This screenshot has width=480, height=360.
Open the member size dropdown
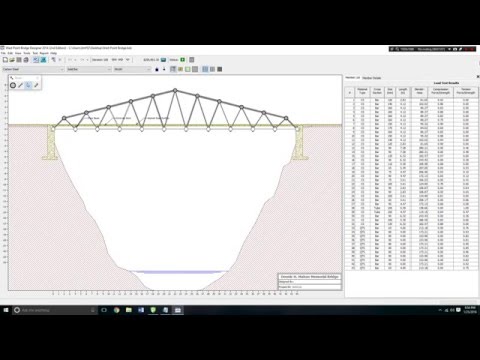(x=132, y=69)
